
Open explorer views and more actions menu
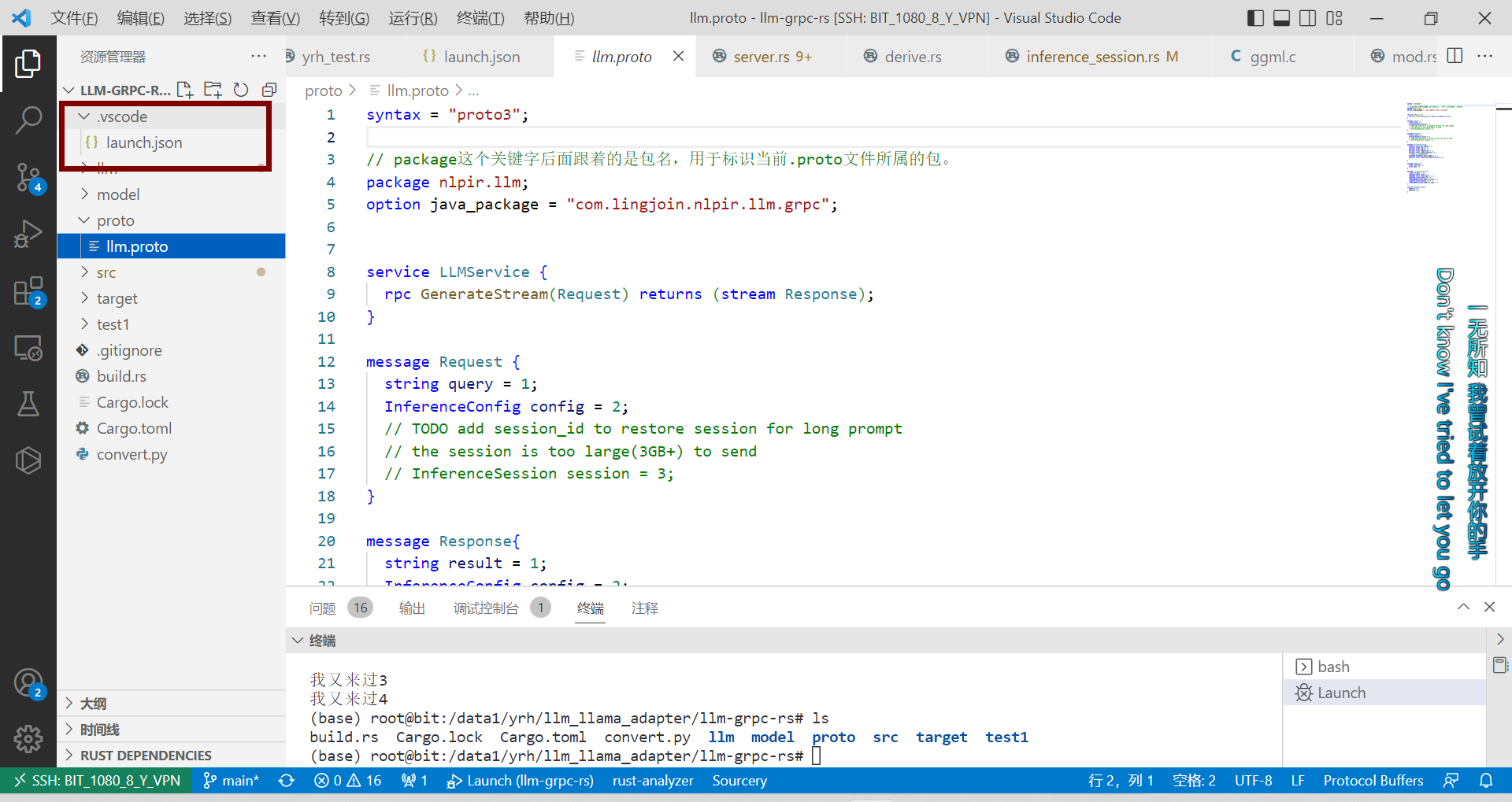pyautogui.click(x=258, y=56)
